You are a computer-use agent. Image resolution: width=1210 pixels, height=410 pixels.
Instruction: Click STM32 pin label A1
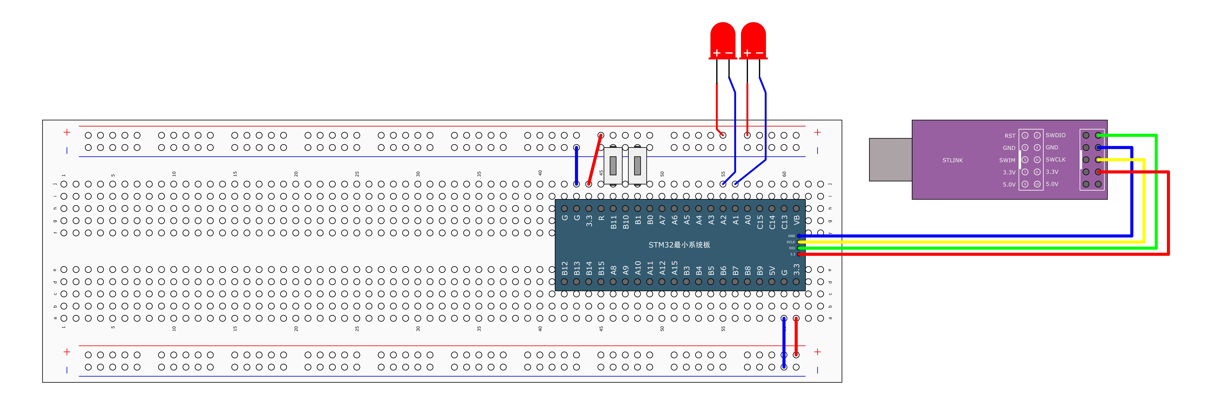tap(735, 220)
